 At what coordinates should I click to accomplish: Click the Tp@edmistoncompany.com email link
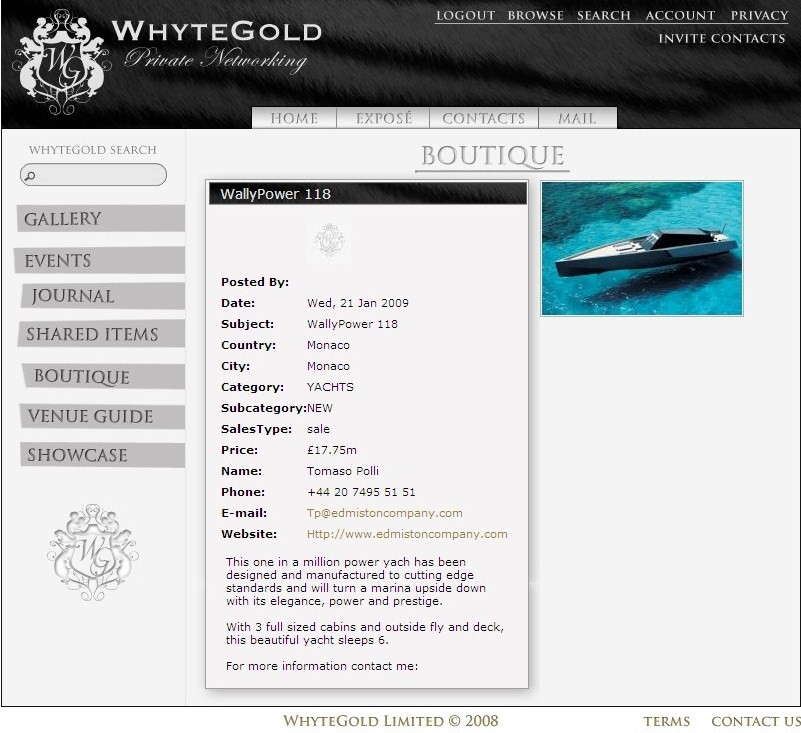(384, 513)
